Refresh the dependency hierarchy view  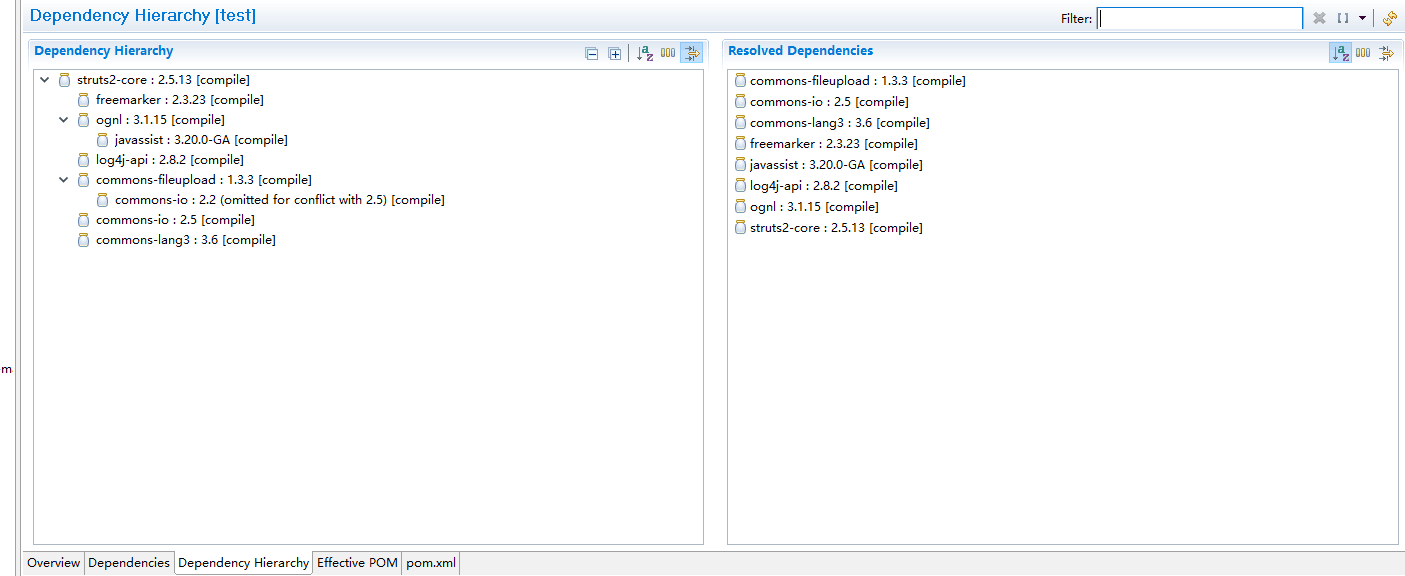1389,18
